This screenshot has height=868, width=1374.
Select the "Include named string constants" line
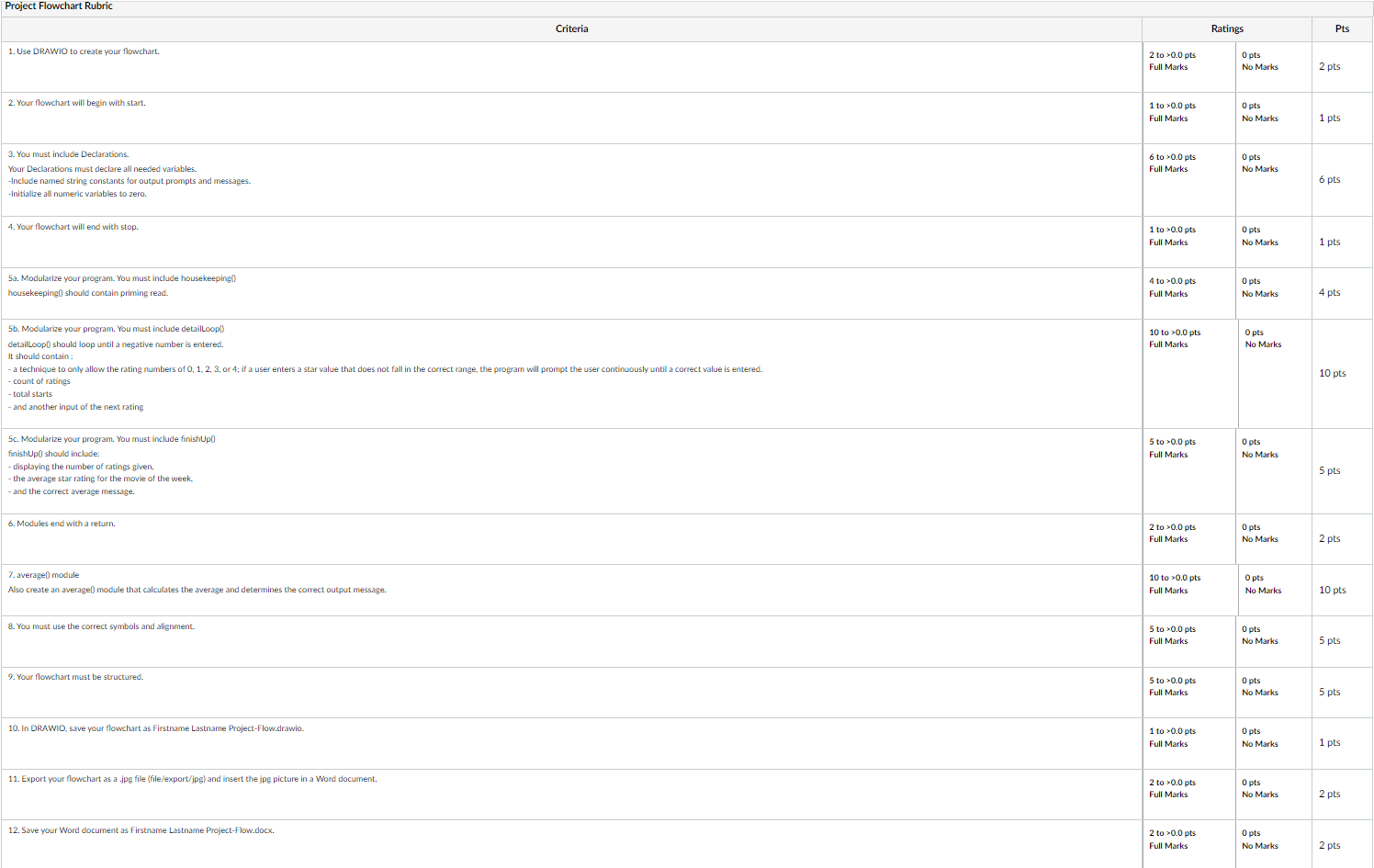(x=130, y=181)
